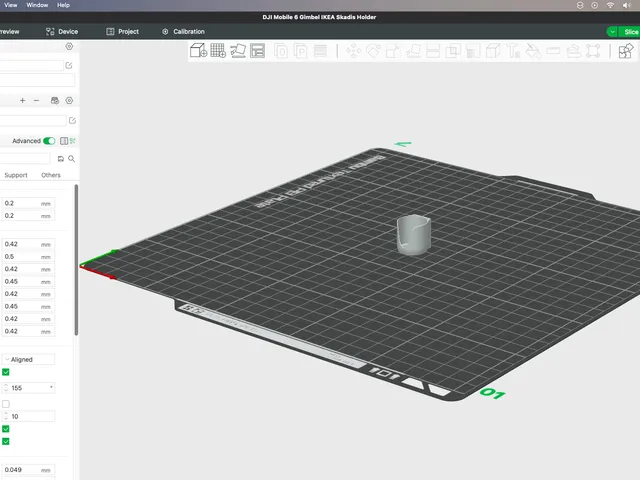
Task: Open filament settings gear beside AMS icon
Action: [69, 100]
